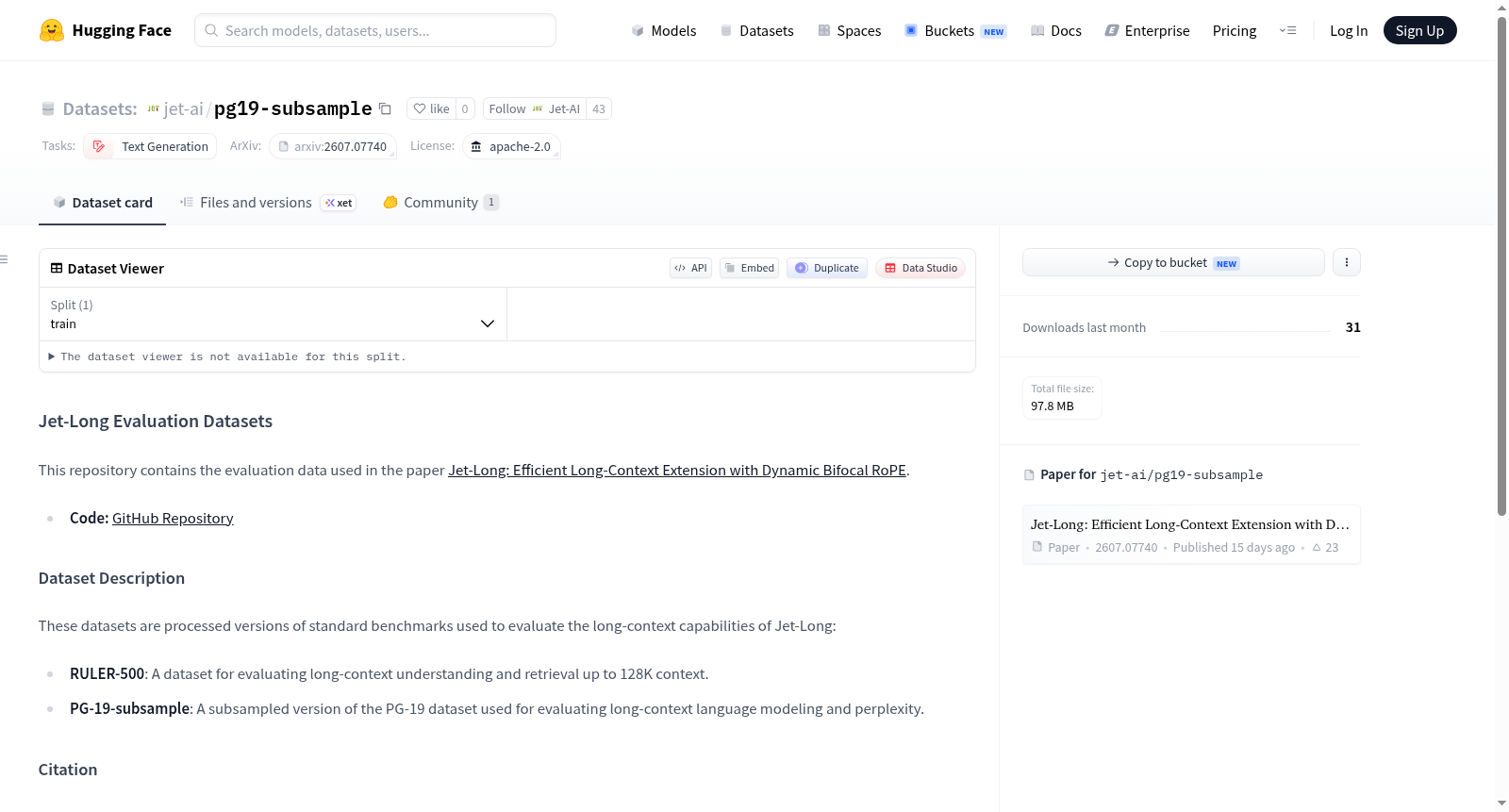Click the page vertical scrollbar
1509x812 pixels.
click(1501, 264)
